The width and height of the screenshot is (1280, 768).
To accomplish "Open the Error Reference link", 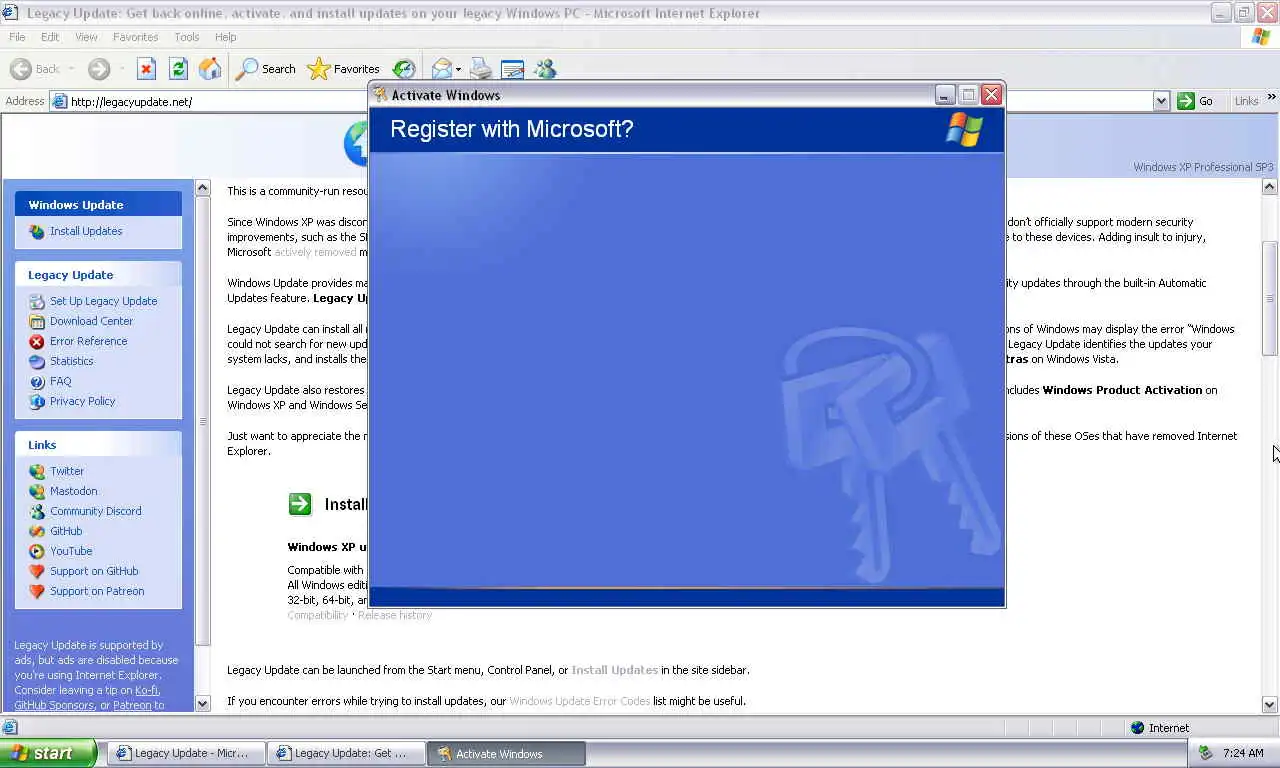I will click(89, 341).
